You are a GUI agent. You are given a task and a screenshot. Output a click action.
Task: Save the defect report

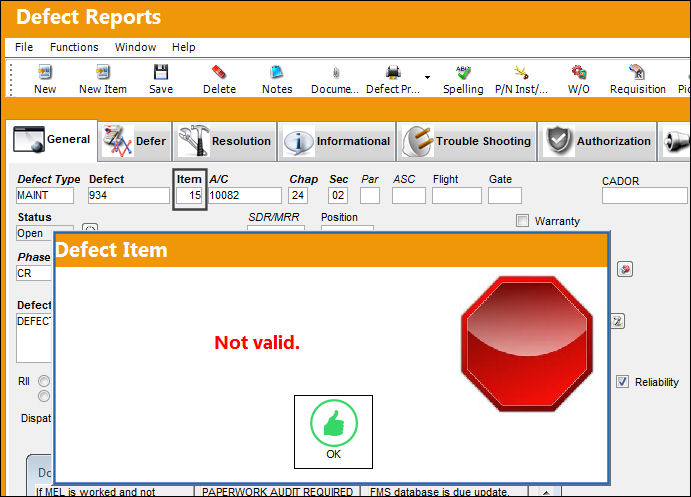coord(161,79)
